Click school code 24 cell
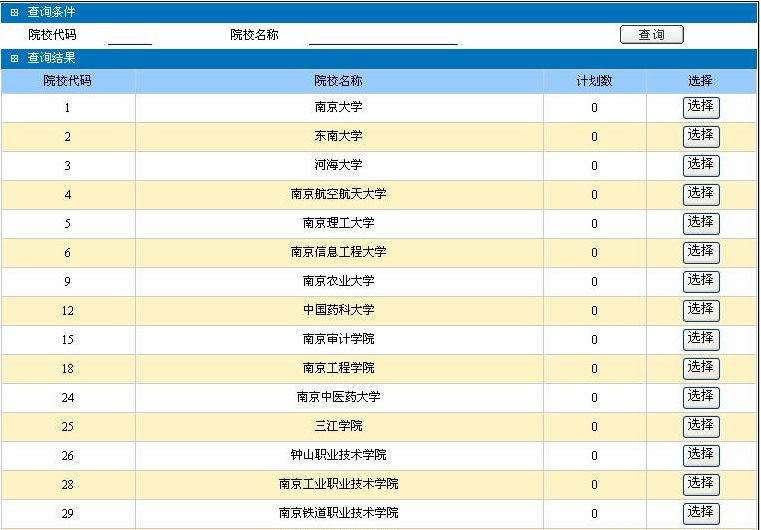This screenshot has width=761, height=530. 67,398
